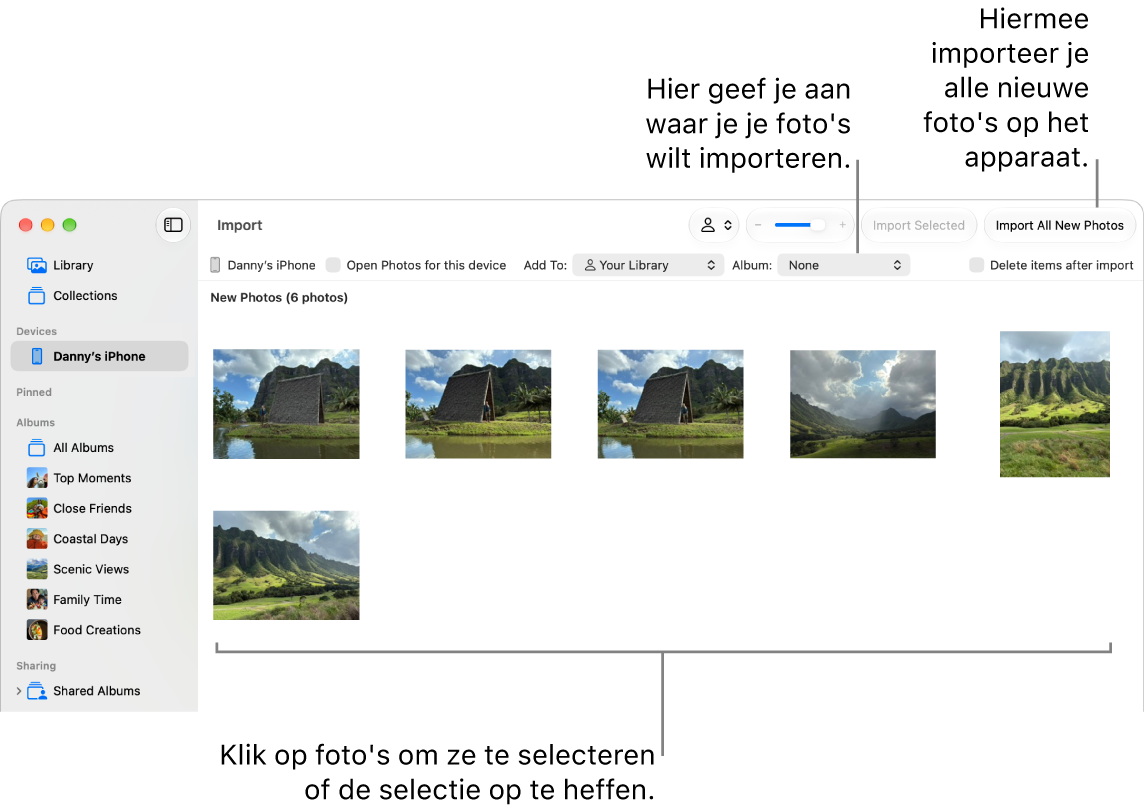Screen dimensions: 1144x809
Task: Click the Import Selected button
Action: click(919, 225)
